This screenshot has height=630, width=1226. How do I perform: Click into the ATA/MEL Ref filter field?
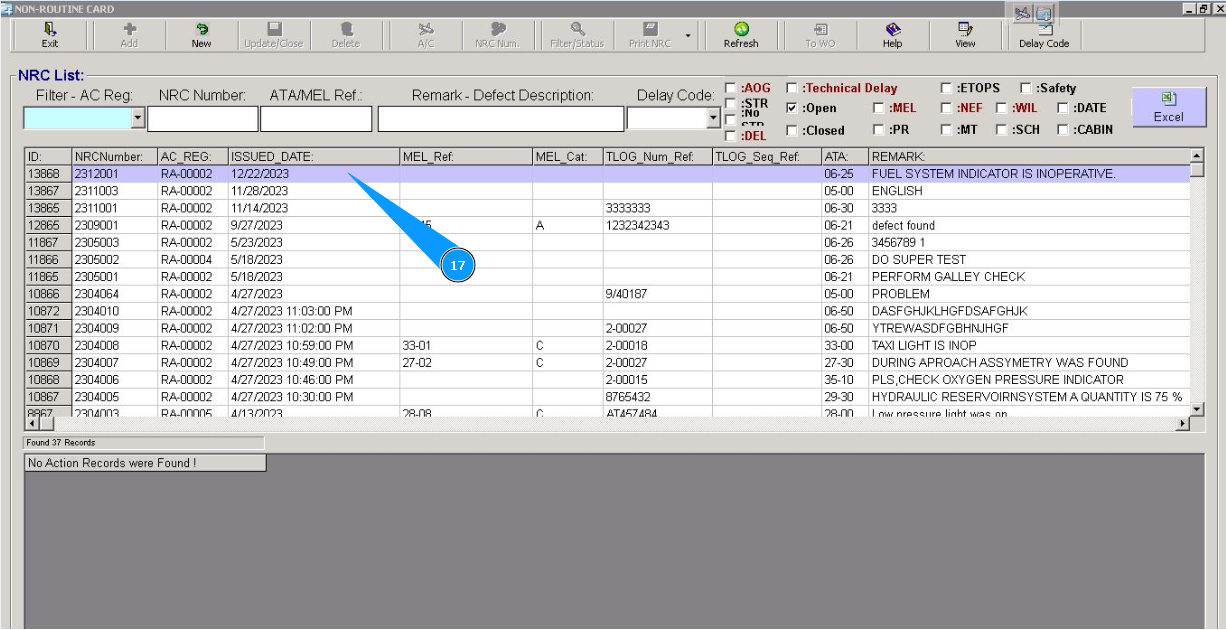316,119
